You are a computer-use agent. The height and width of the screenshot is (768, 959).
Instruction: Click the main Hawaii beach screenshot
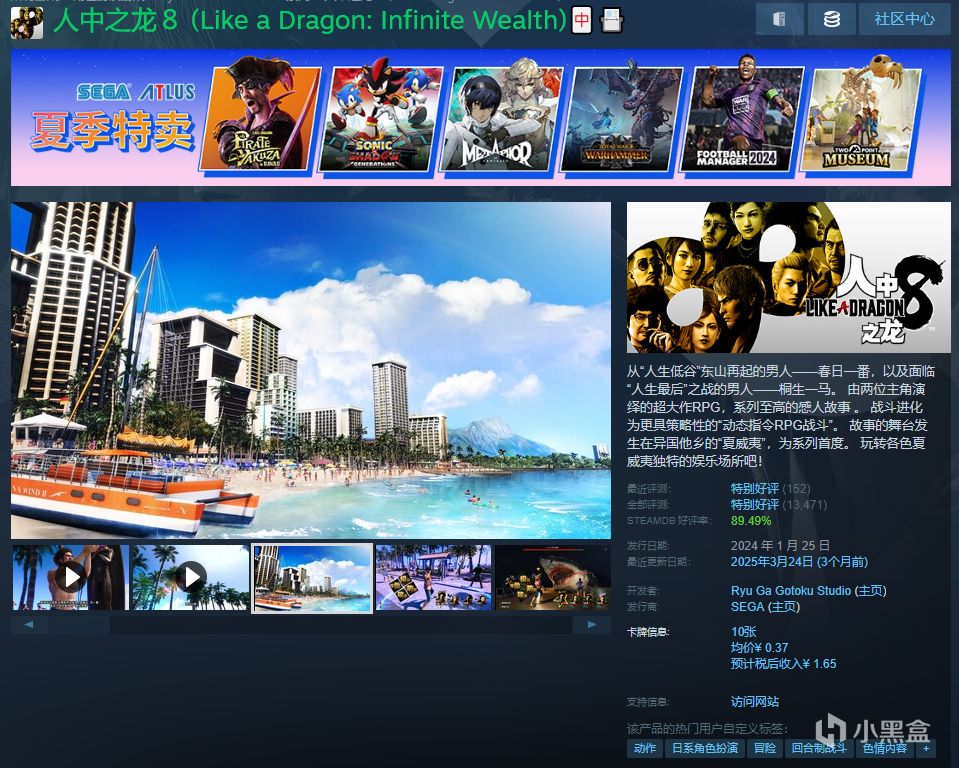tap(311, 370)
